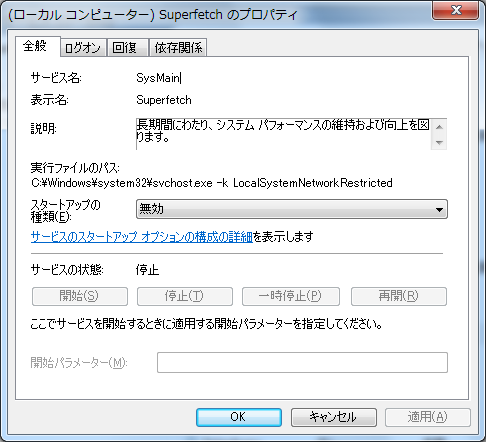Click the svchost.exe executable path text
The image size is (486, 442).
[x=212, y=183]
